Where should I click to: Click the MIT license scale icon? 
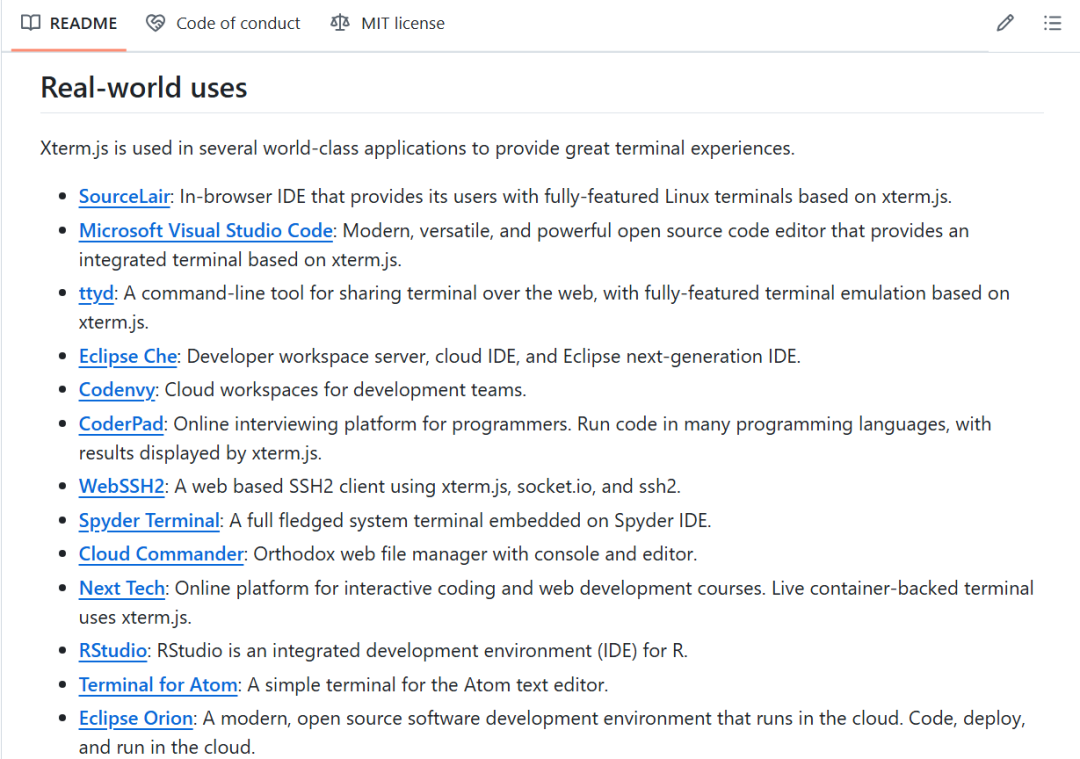click(x=340, y=23)
